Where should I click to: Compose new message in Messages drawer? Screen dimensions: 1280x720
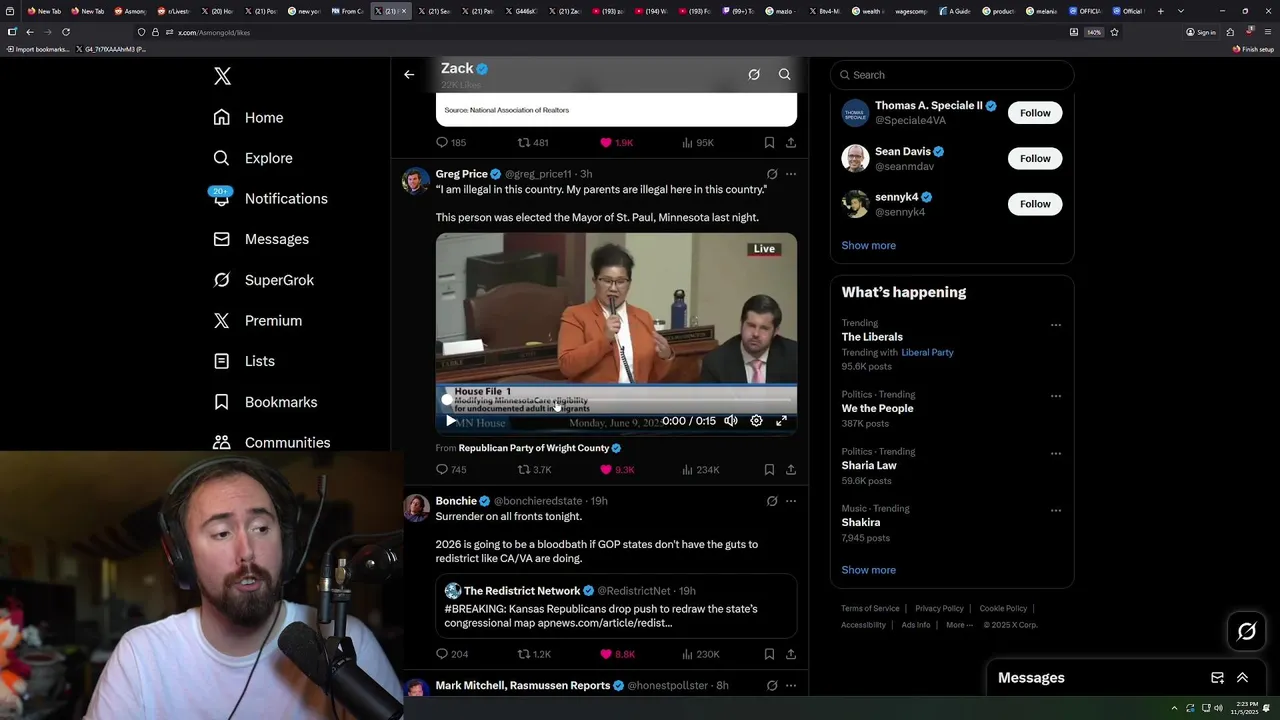click(1217, 678)
